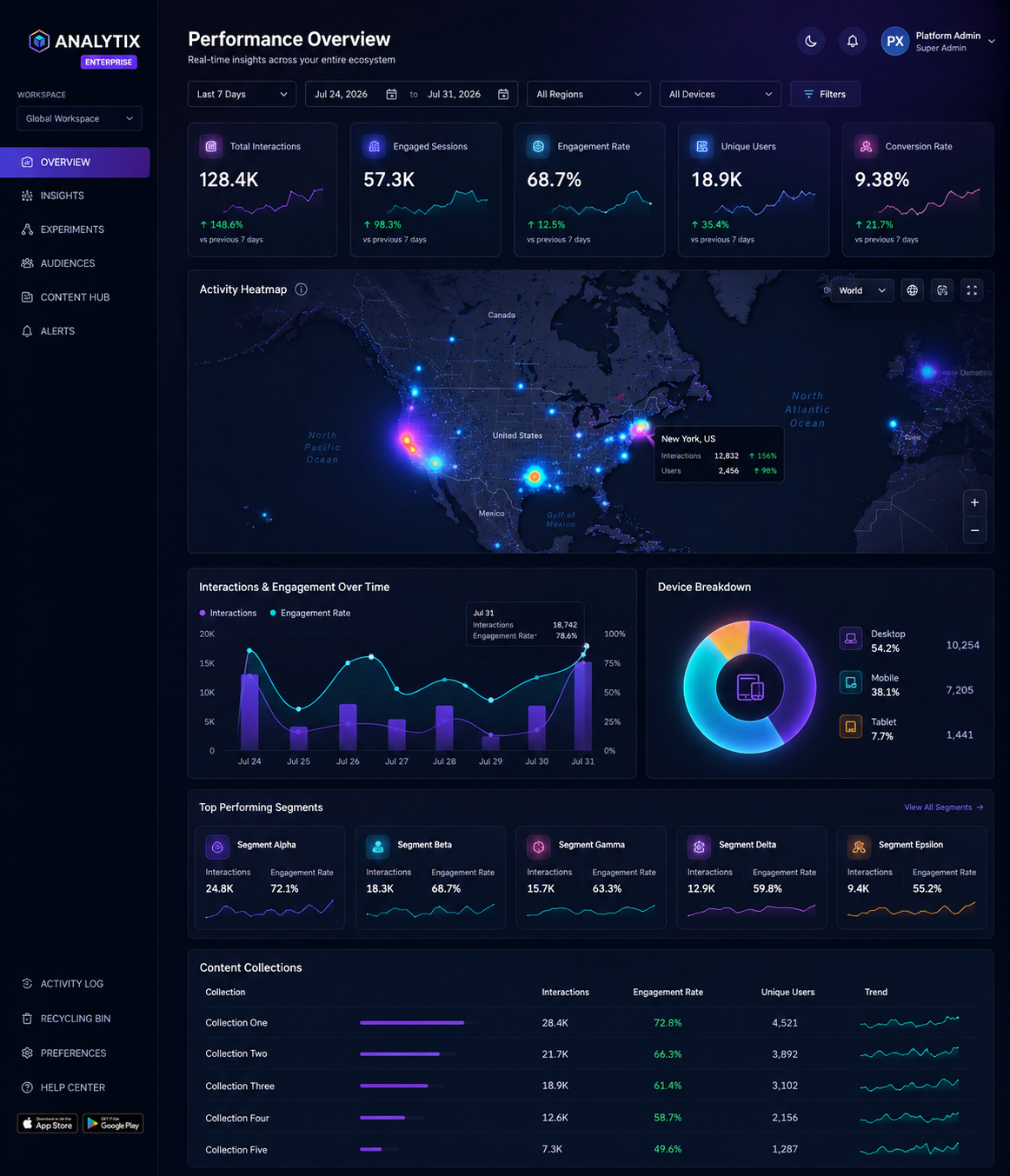
Task: Sort by Engagement Rate column header
Action: click(x=668, y=992)
